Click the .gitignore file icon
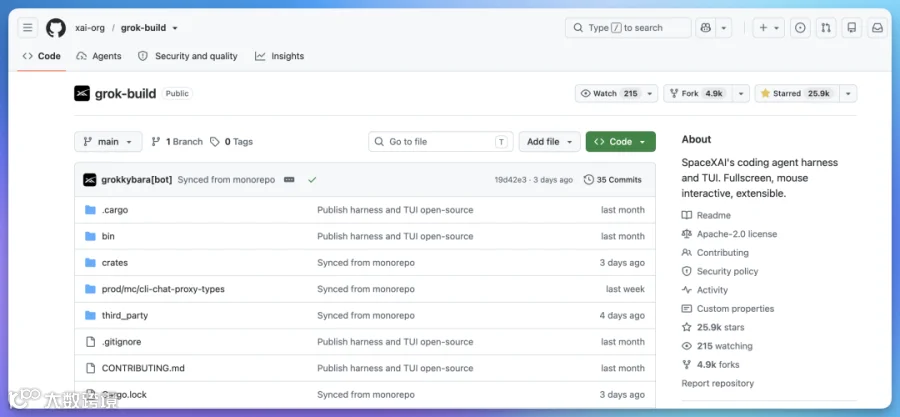 (90, 342)
